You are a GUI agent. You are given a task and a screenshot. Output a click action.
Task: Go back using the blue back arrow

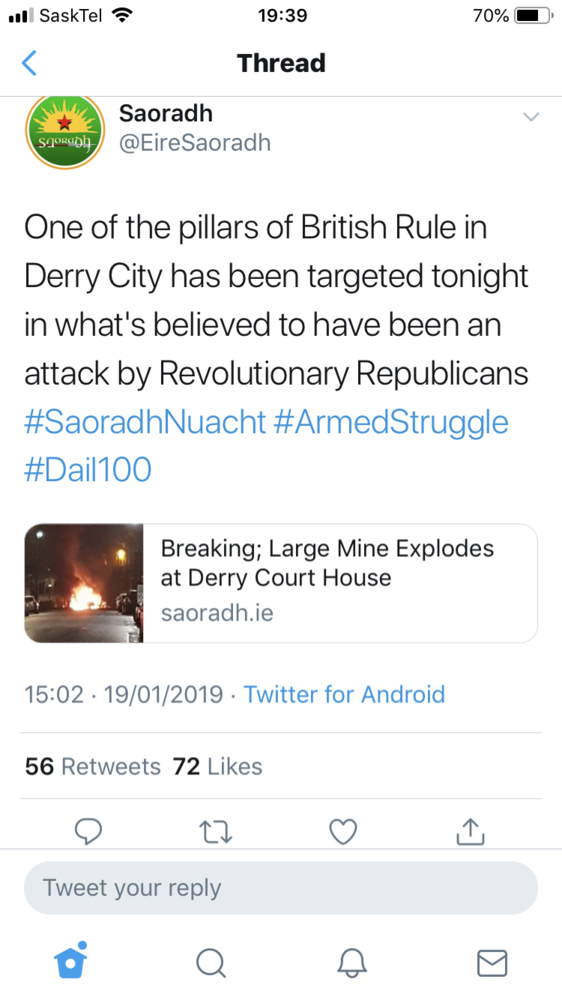(29, 63)
